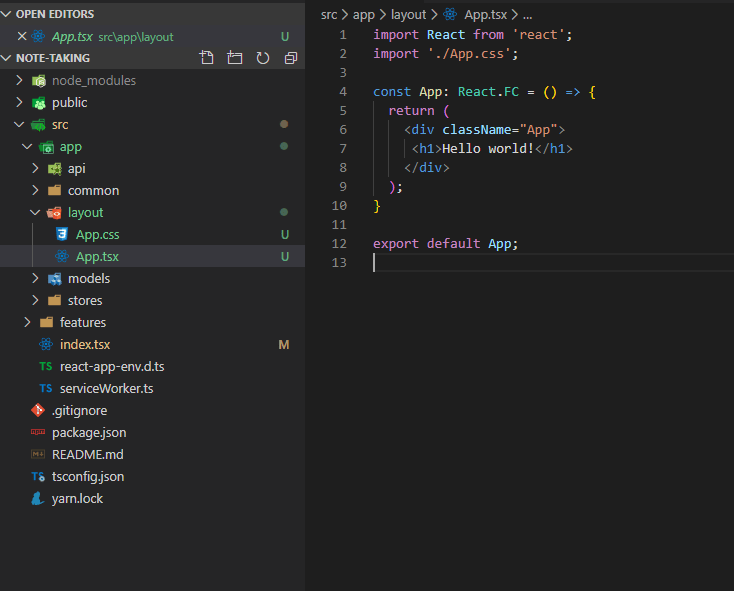Refresh the explorer using the refresh icon

263,58
